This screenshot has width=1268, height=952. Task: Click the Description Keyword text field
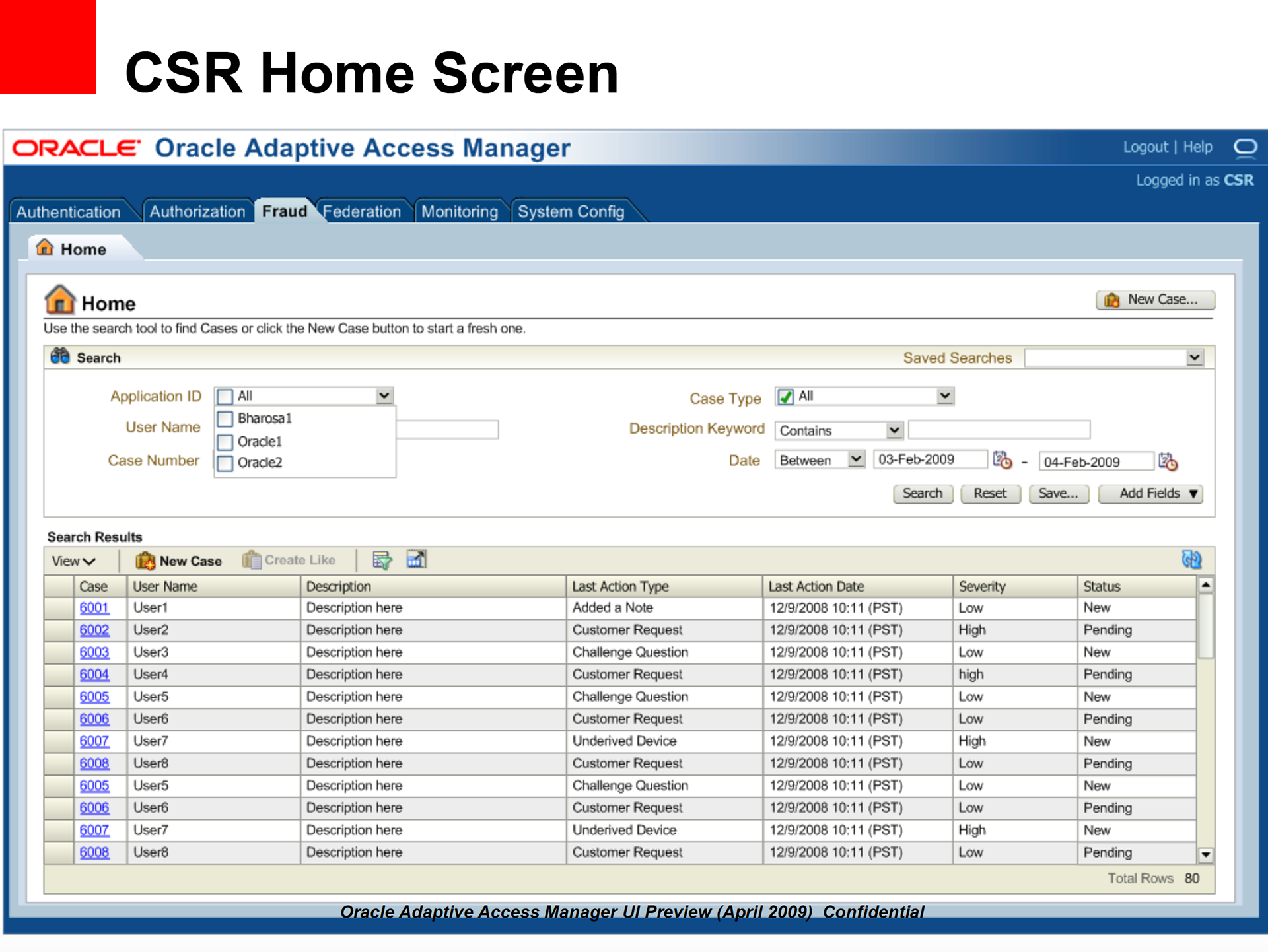click(x=999, y=430)
